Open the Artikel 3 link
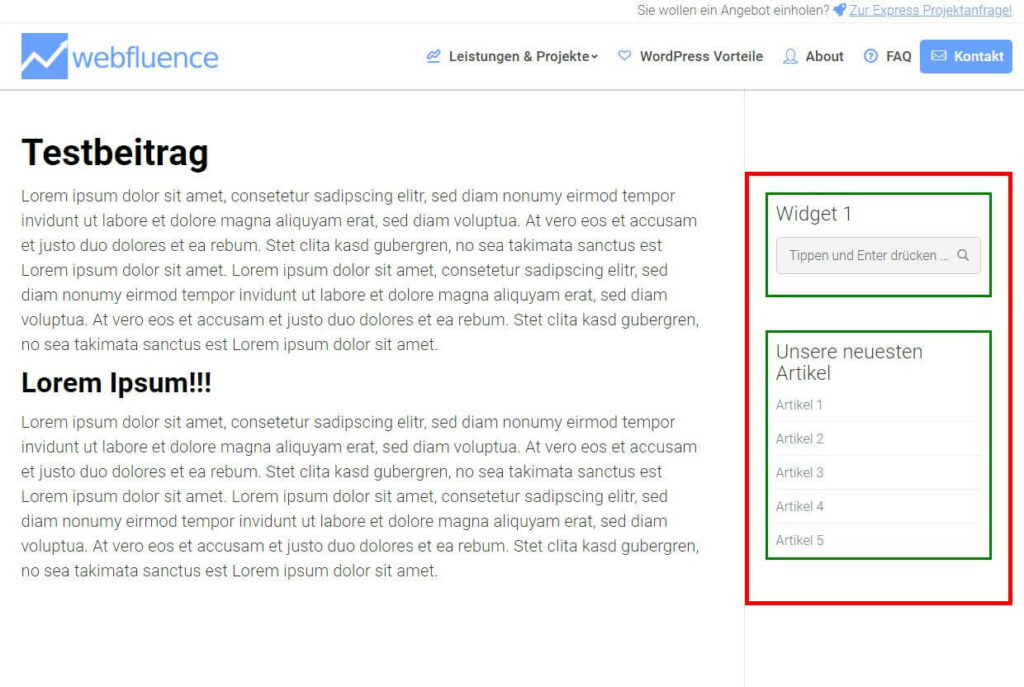The image size is (1024, 687). coord(799,472)
